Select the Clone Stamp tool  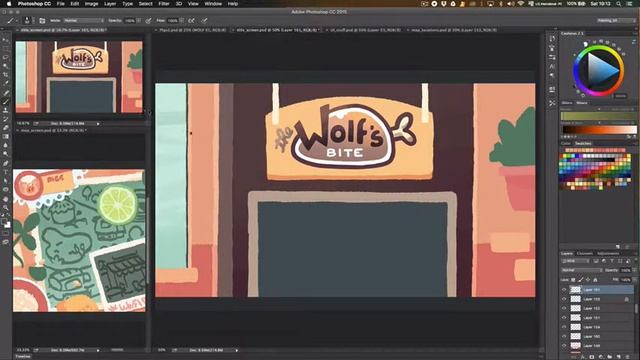point(5,110)
